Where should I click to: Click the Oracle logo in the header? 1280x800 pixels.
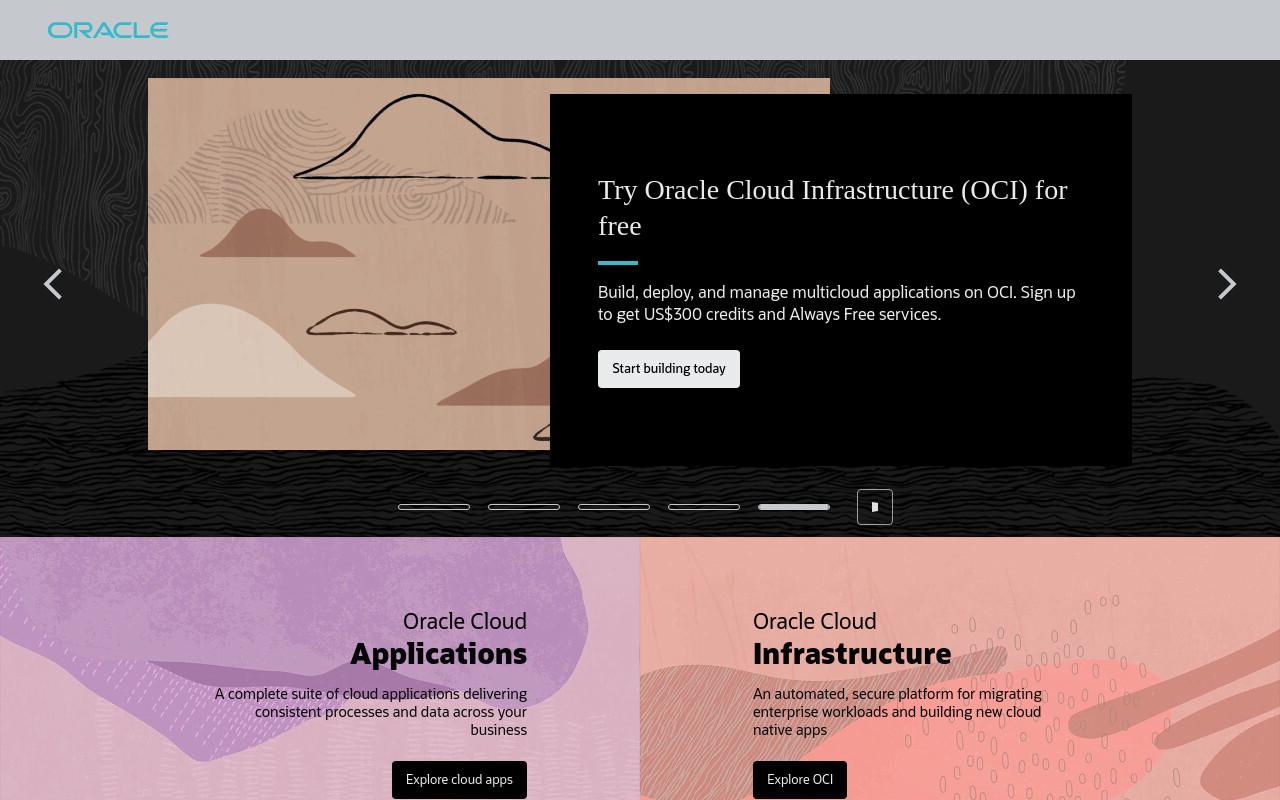[x=108, y=30]
